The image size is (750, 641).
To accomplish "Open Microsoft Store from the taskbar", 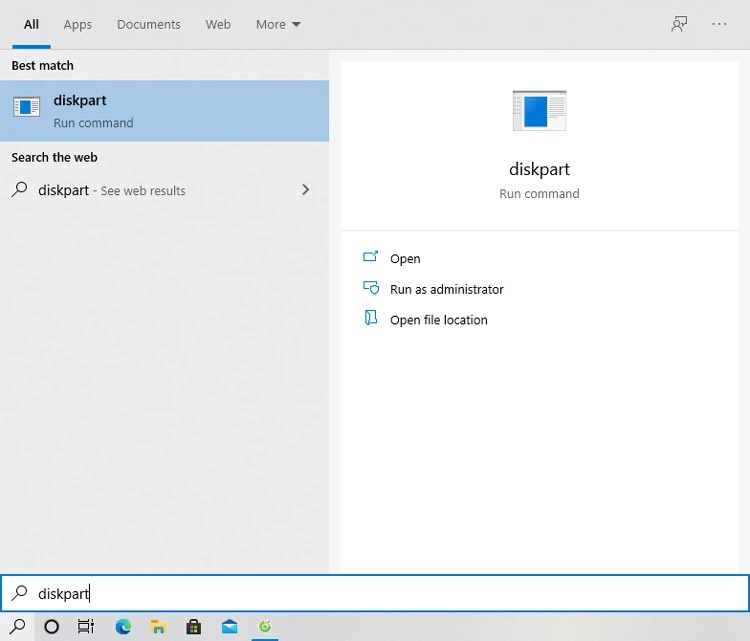I will (x=194, y=626).
